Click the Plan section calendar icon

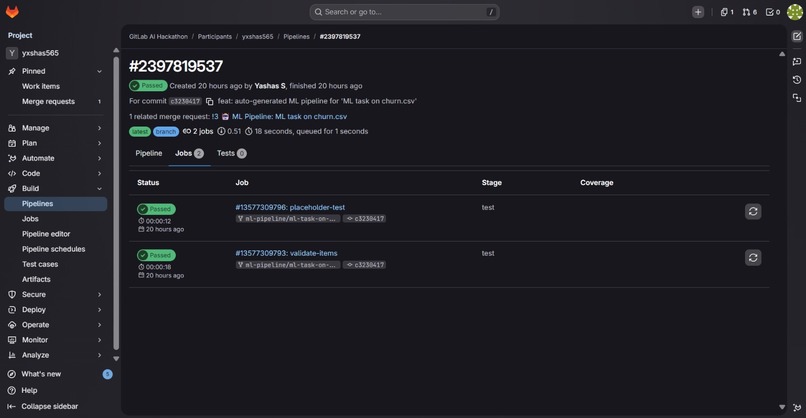(12, 143)
